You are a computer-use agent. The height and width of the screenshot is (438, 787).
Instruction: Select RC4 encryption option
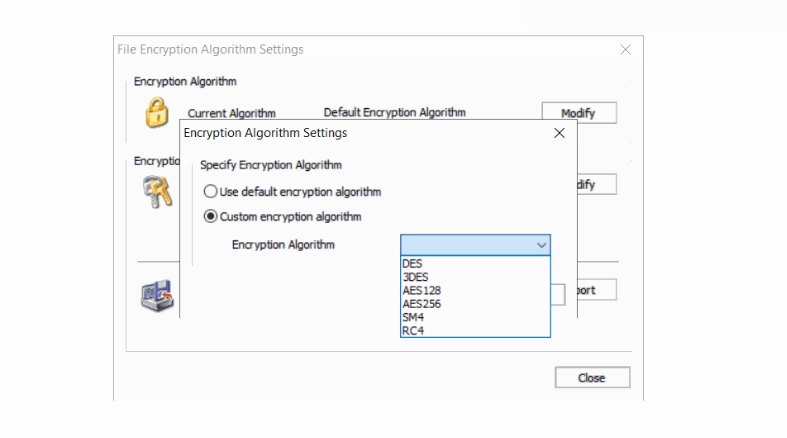pyautogui.click(x=475, y=331)
